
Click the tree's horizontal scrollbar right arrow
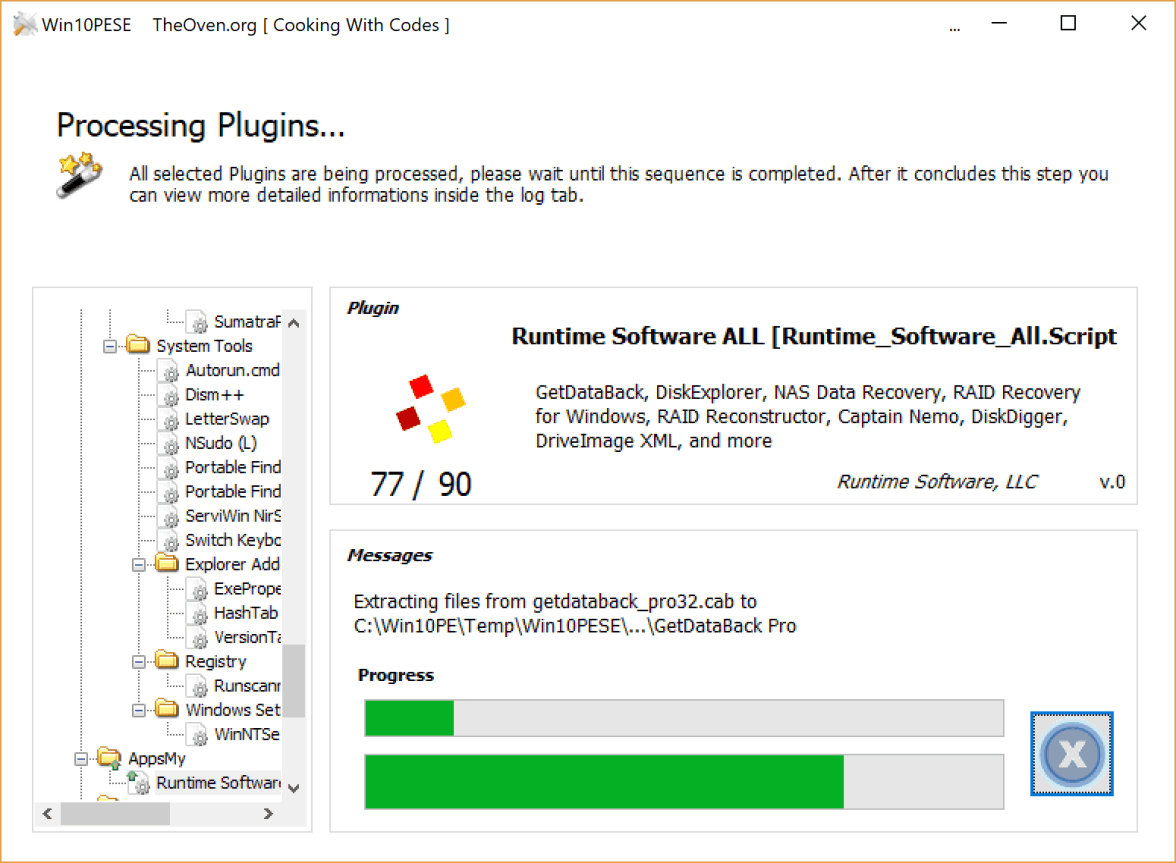(x=268, y=814)
